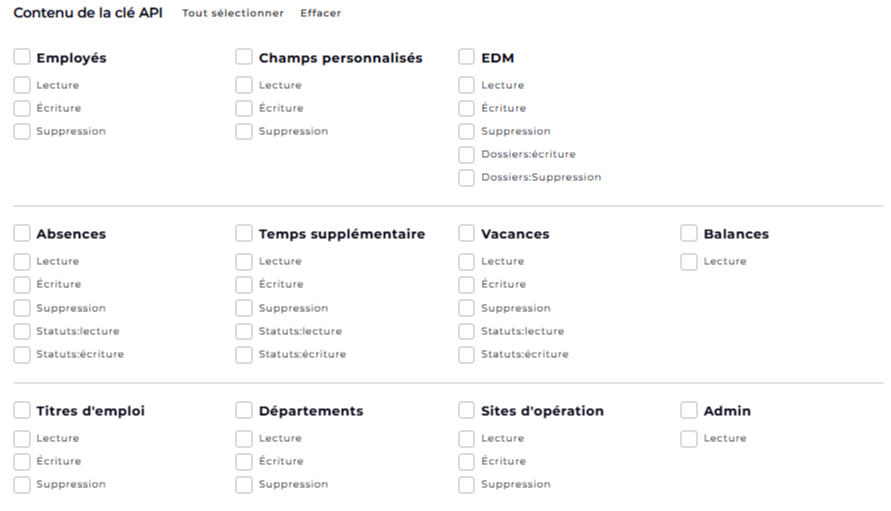
Task: Select the Admin group checkbox
Action: (689, 410)
